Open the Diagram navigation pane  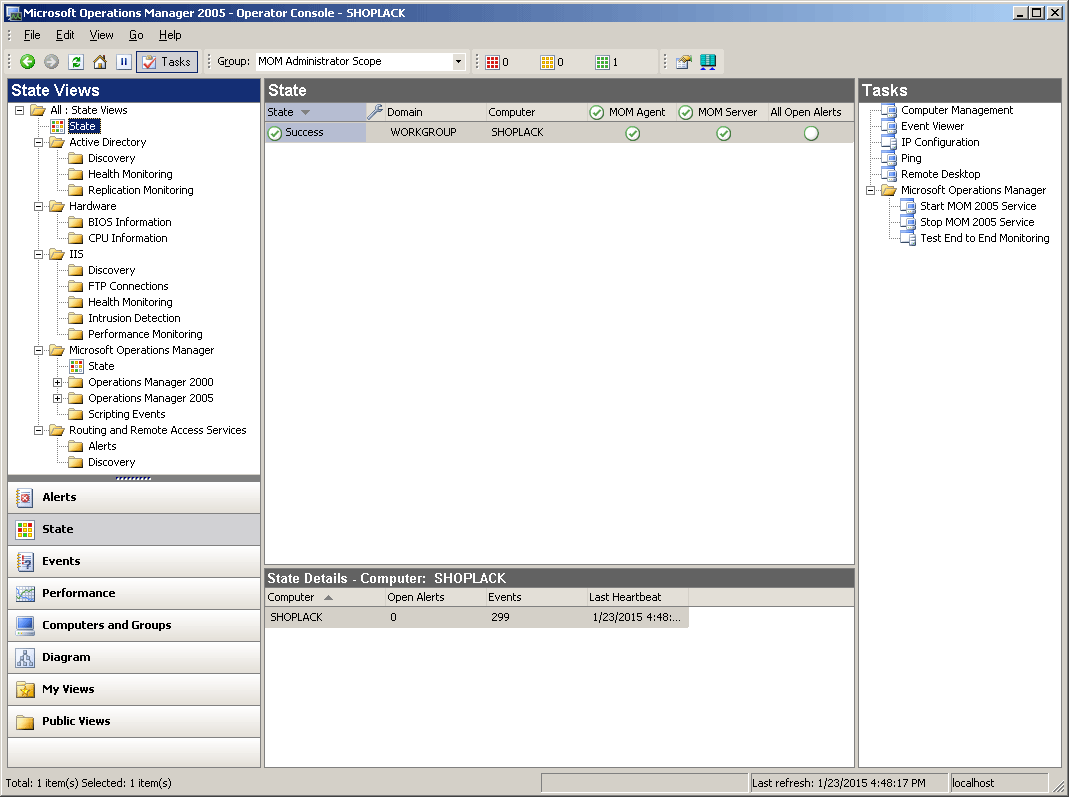(134, 658)
